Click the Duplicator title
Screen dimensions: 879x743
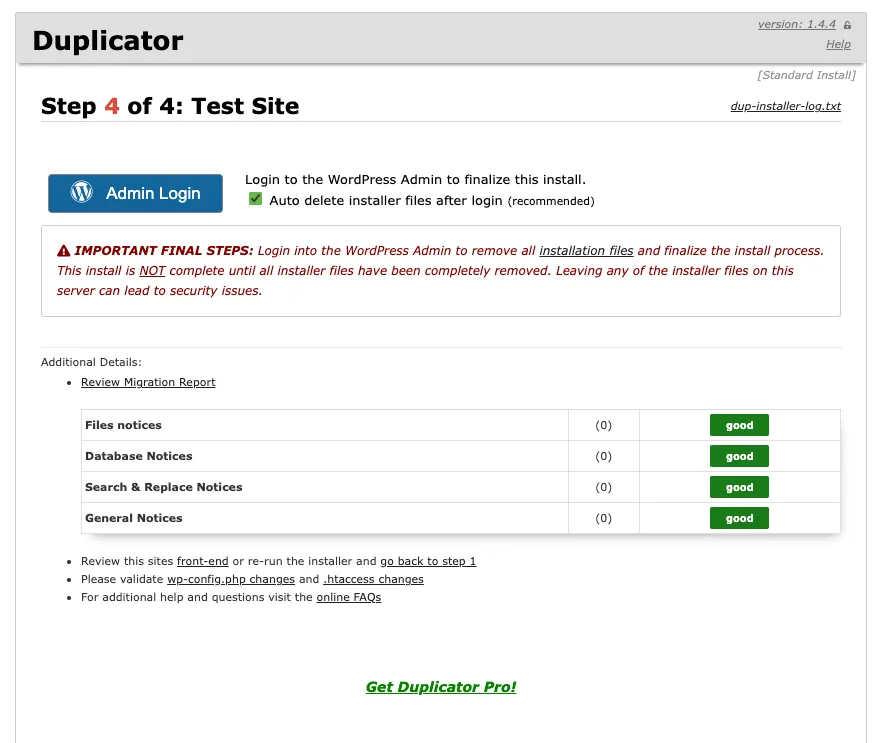coord(108,41)
